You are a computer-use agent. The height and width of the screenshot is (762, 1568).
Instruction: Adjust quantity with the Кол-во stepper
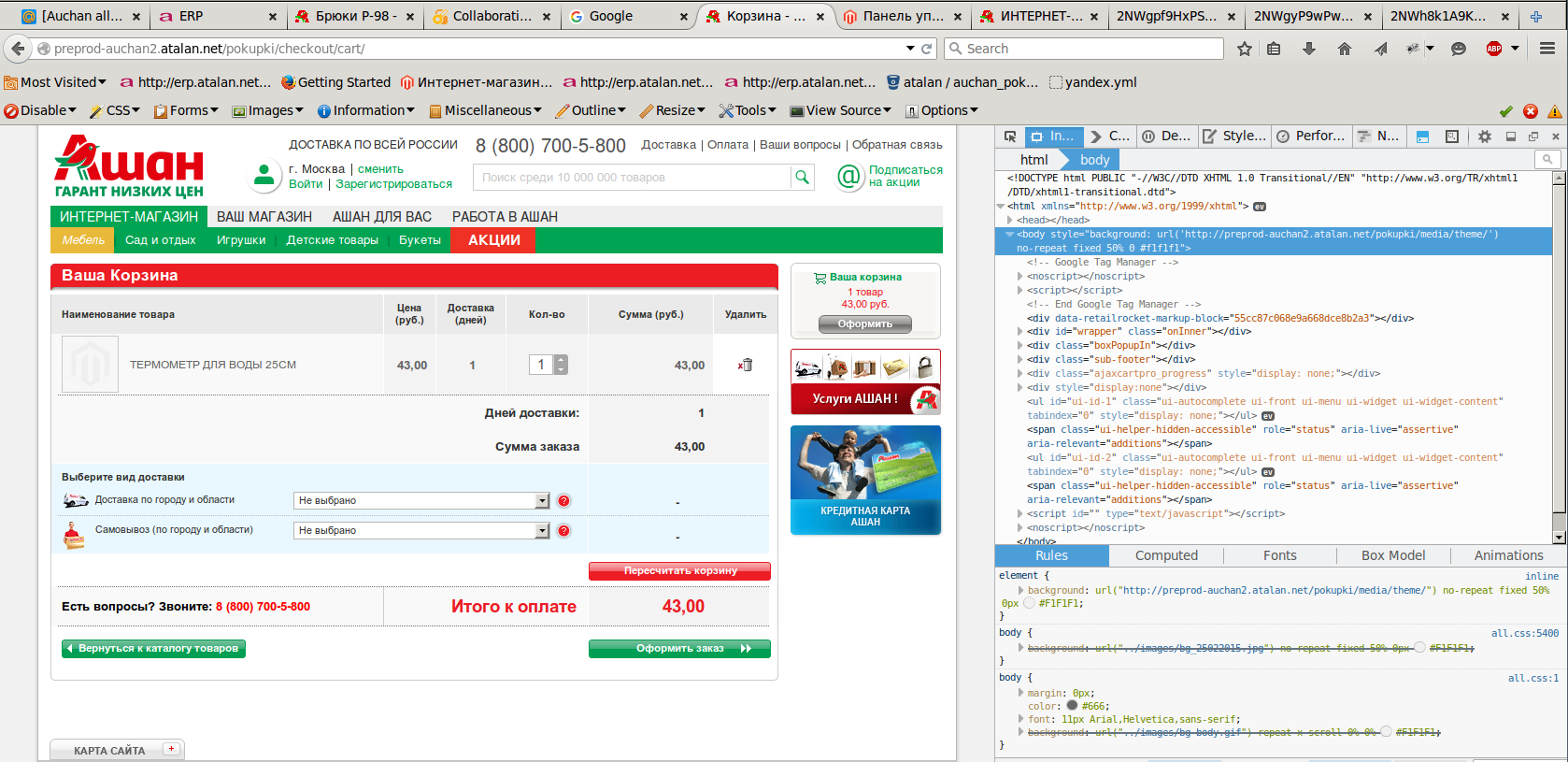click(561, 365)
